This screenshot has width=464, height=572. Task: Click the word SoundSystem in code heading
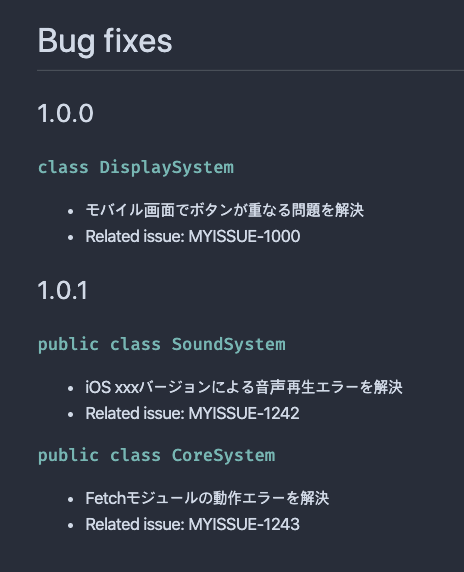[229, 344]
